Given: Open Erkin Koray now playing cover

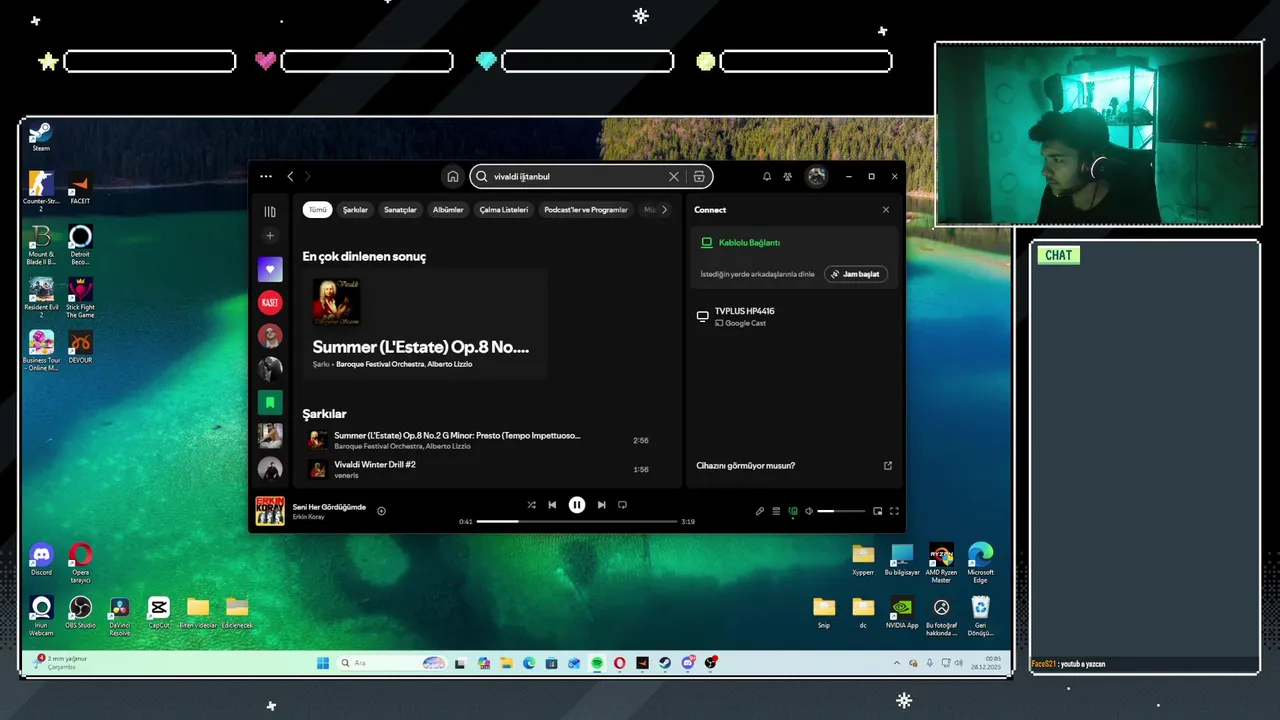Looking at the screenshot, I should (270, 511).
